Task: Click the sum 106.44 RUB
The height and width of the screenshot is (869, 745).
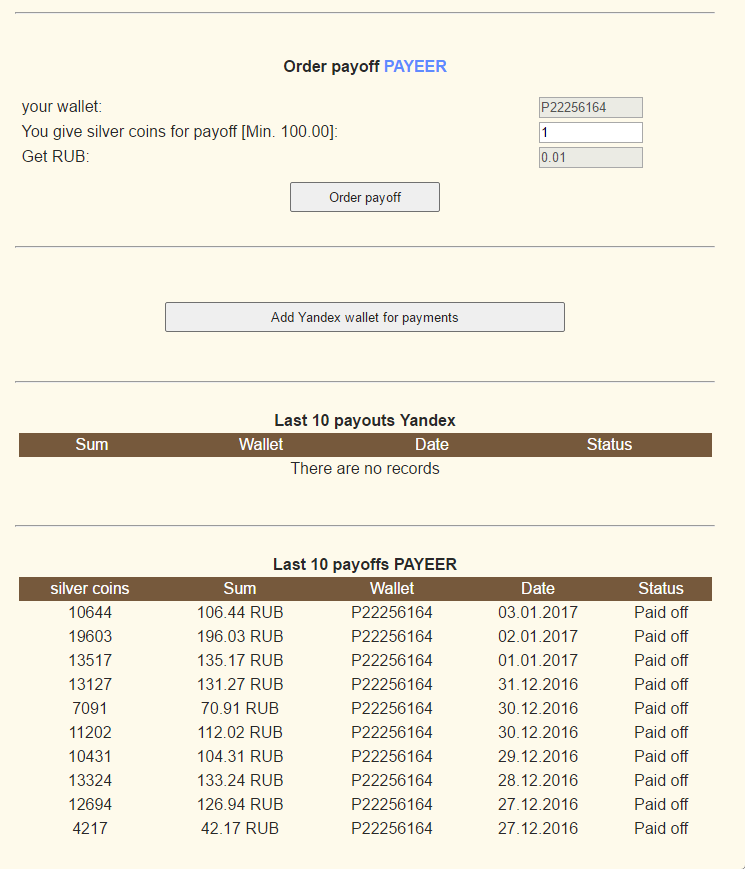Action: pyautogui.click(x=240, y=612)
